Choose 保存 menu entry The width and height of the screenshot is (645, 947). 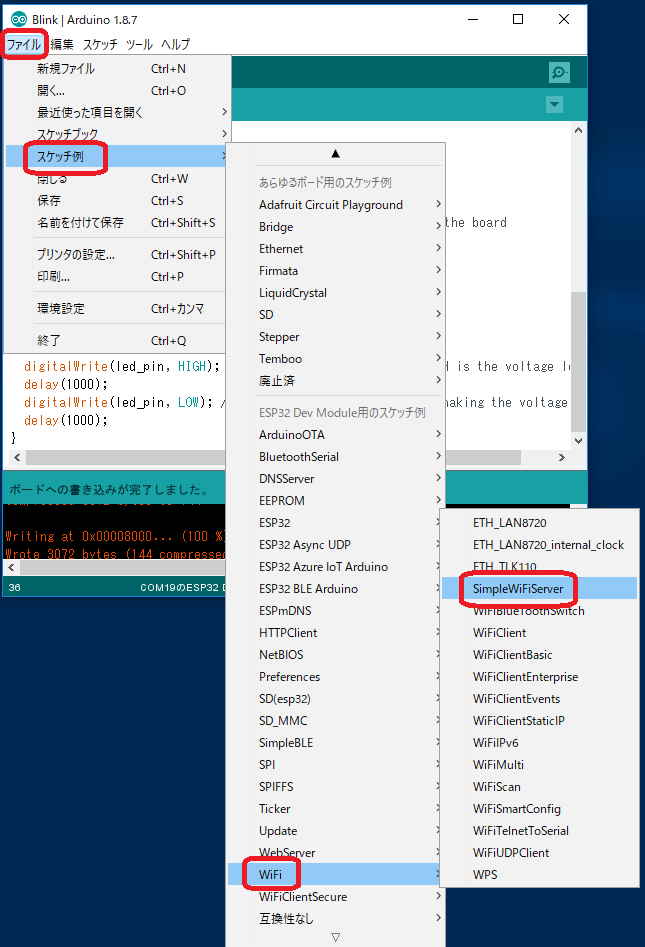click(115, 201)
